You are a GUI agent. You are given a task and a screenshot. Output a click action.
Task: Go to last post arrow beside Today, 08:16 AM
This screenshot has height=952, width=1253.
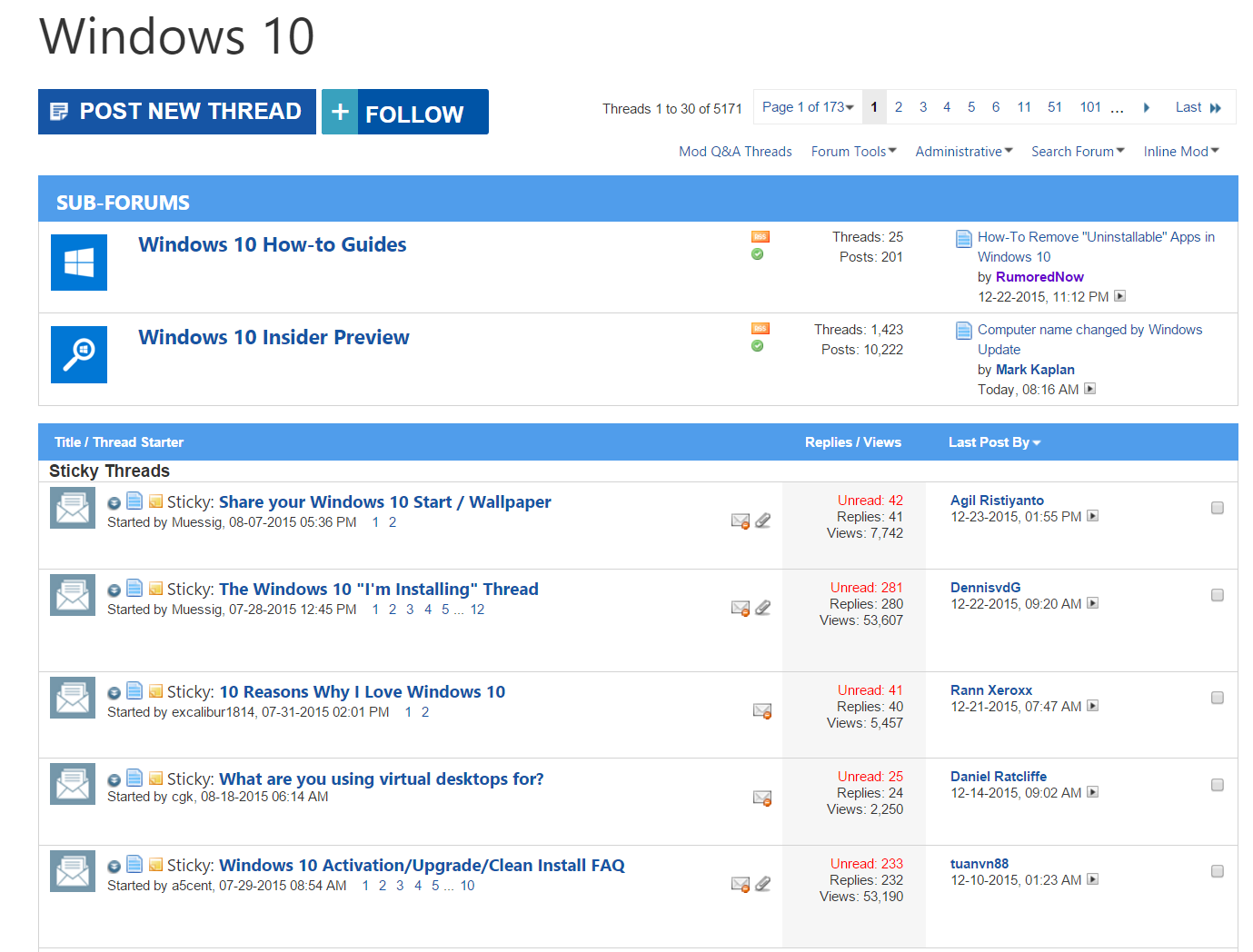[1090, 389]
